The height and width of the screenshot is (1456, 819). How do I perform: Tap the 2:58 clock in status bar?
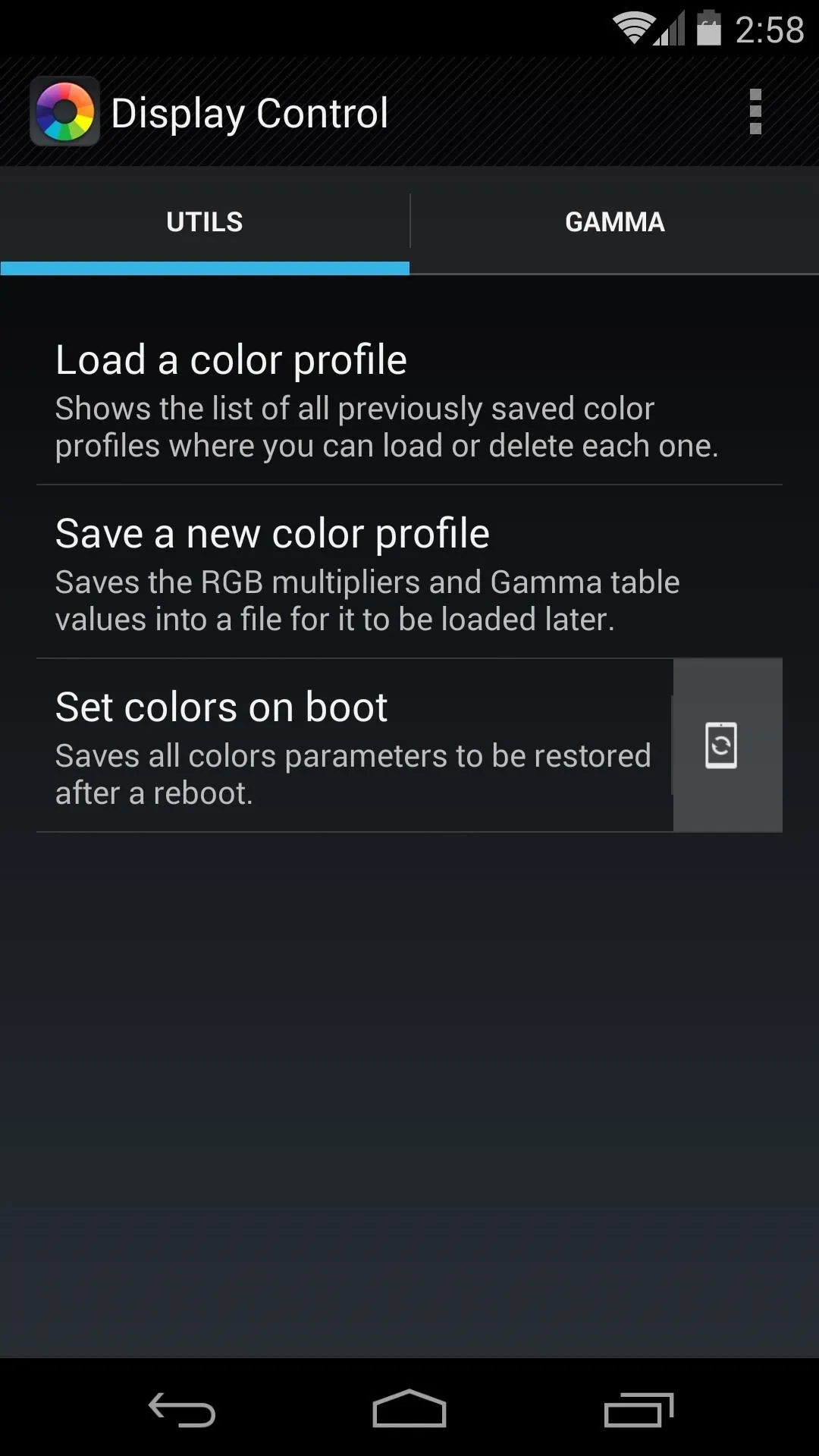[770, 30]
